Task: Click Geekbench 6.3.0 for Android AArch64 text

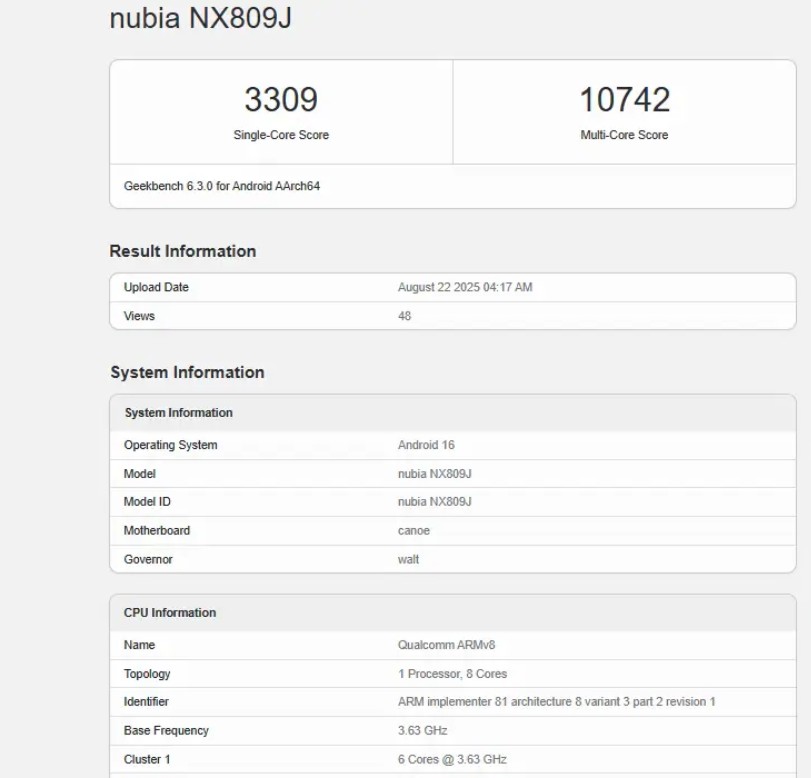Action: (x=222, y=186)
